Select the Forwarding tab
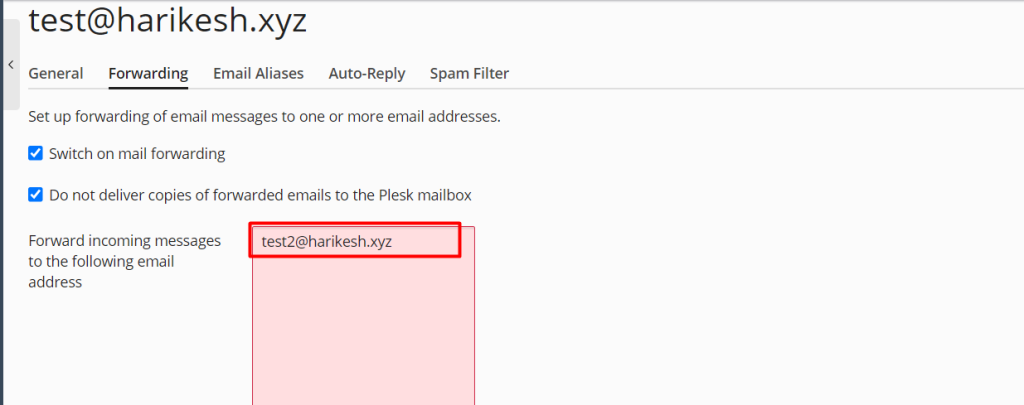 pos(148,73)
